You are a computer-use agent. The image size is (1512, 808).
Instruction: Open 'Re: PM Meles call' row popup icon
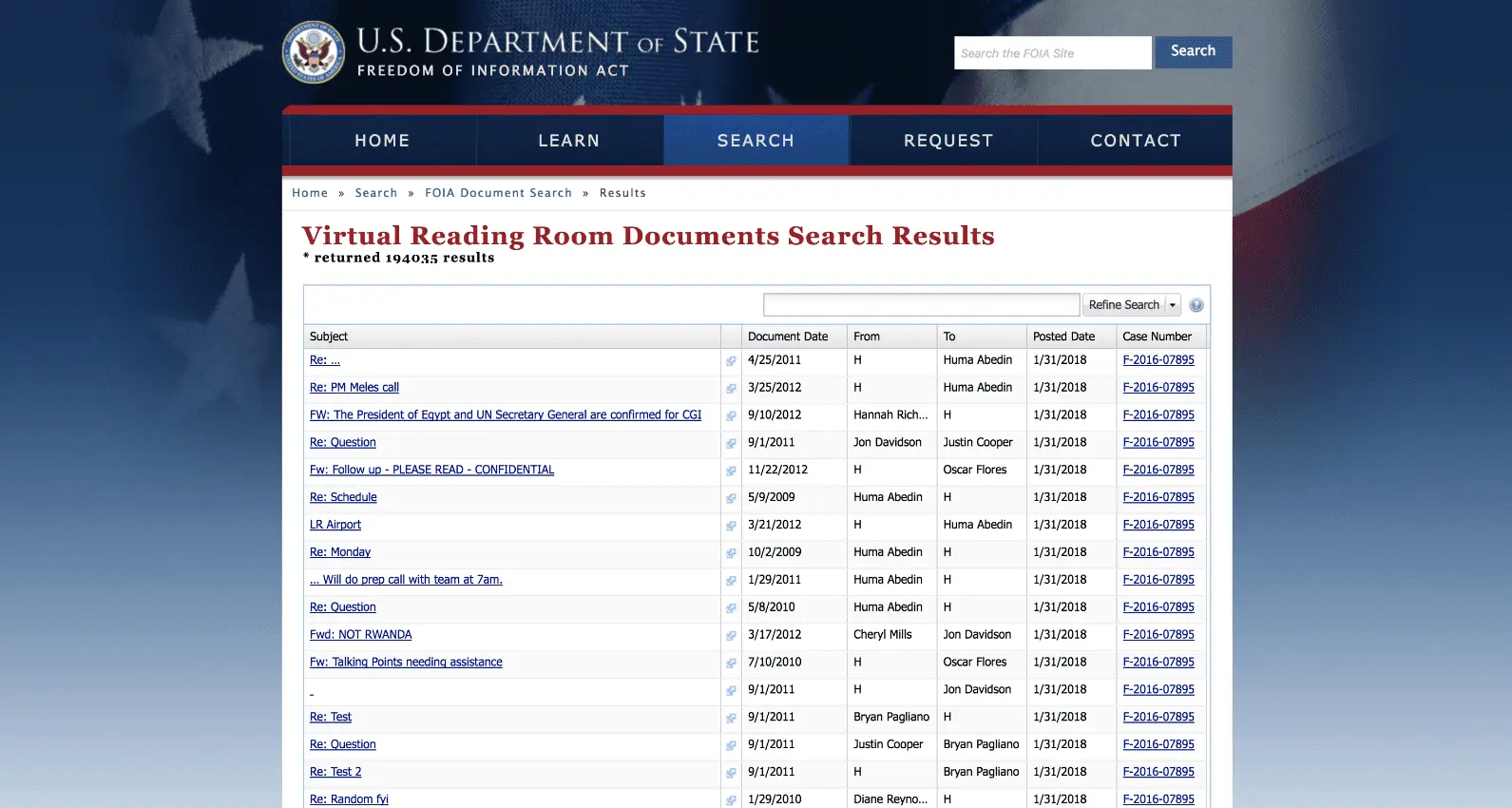pyautogui.click(x=731, y=388)
